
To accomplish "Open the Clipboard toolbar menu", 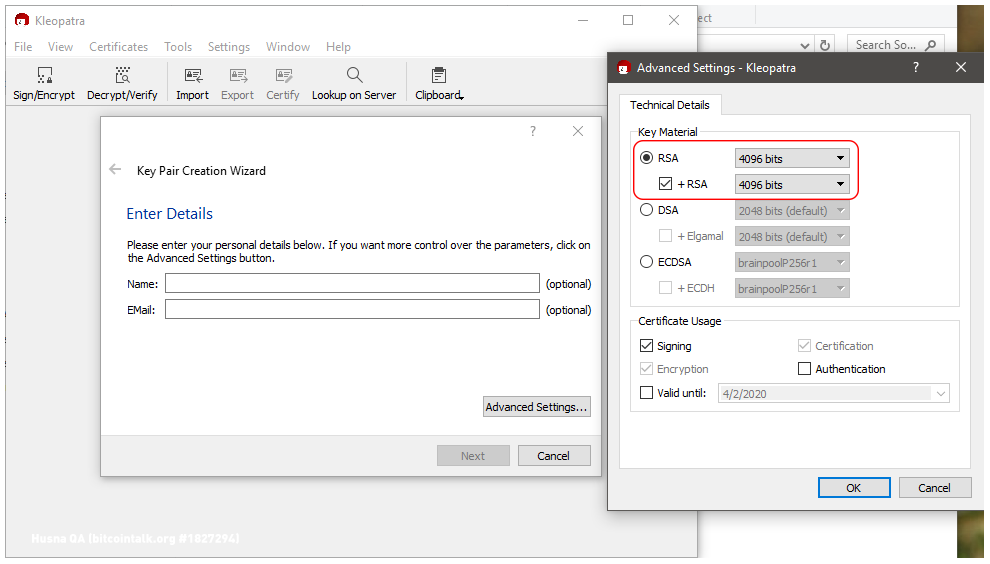I will point(439,83).
